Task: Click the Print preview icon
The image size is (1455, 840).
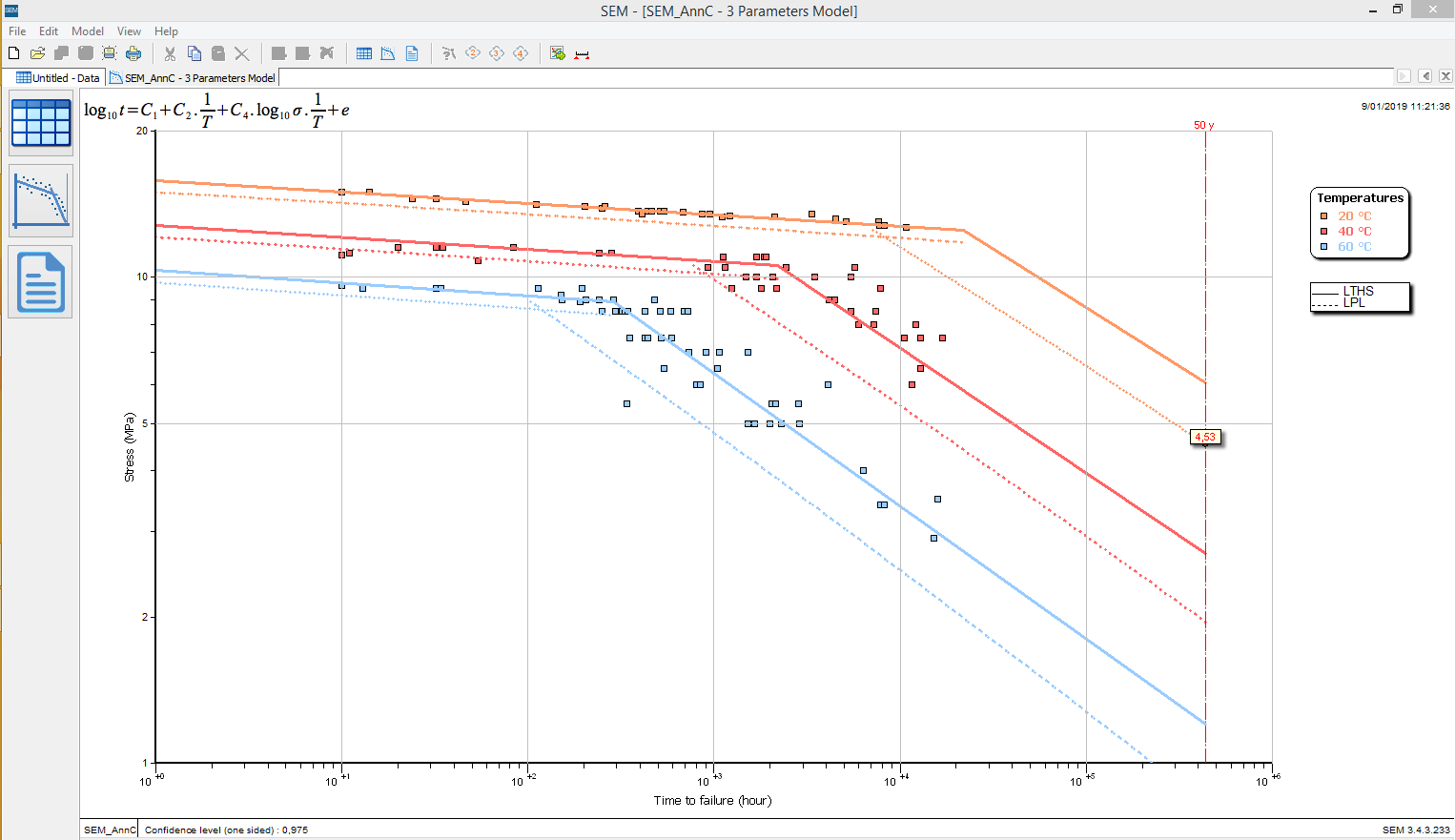Action: coord(110,53)
